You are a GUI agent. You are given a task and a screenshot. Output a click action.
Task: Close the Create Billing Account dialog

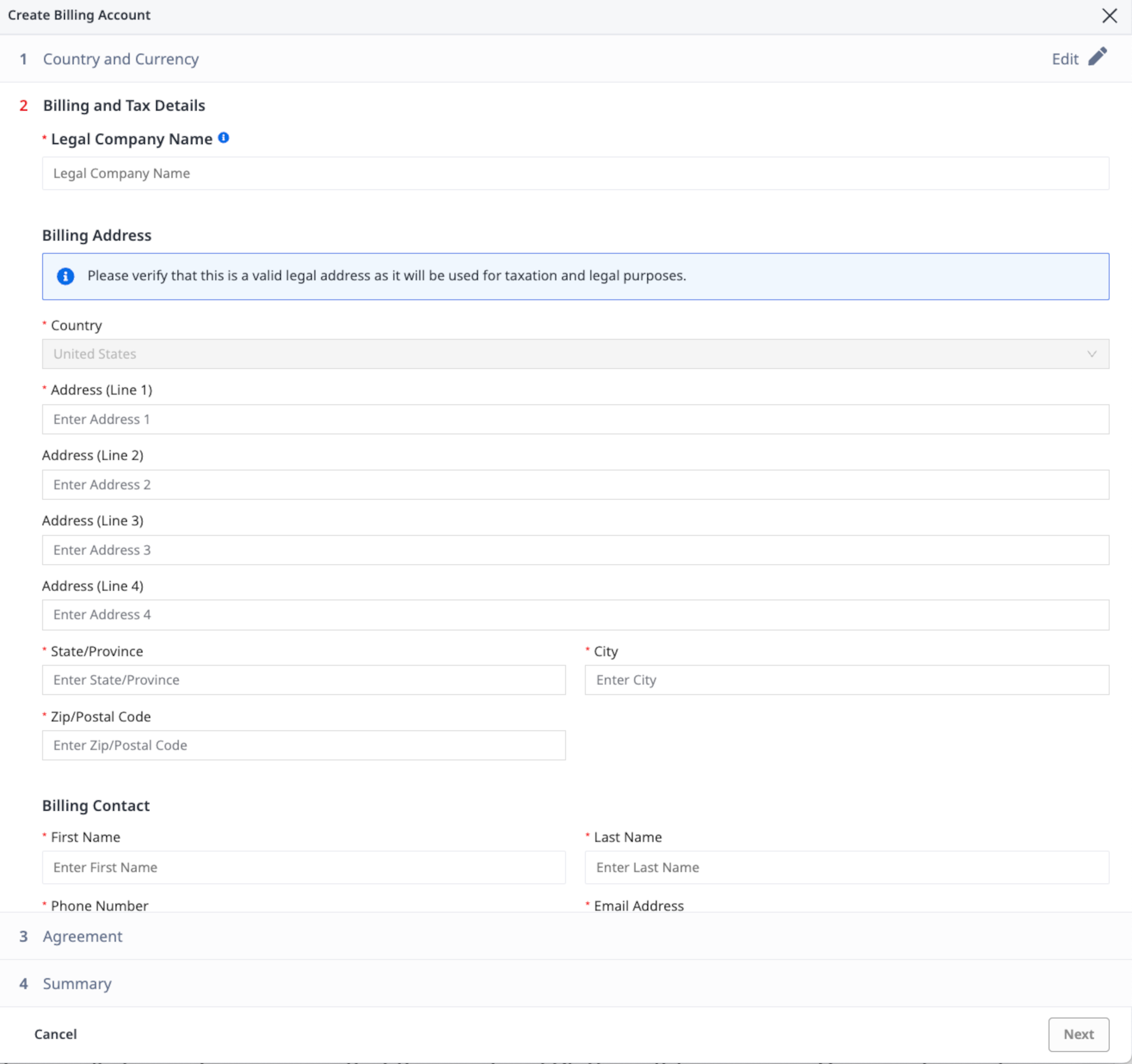1109,15
